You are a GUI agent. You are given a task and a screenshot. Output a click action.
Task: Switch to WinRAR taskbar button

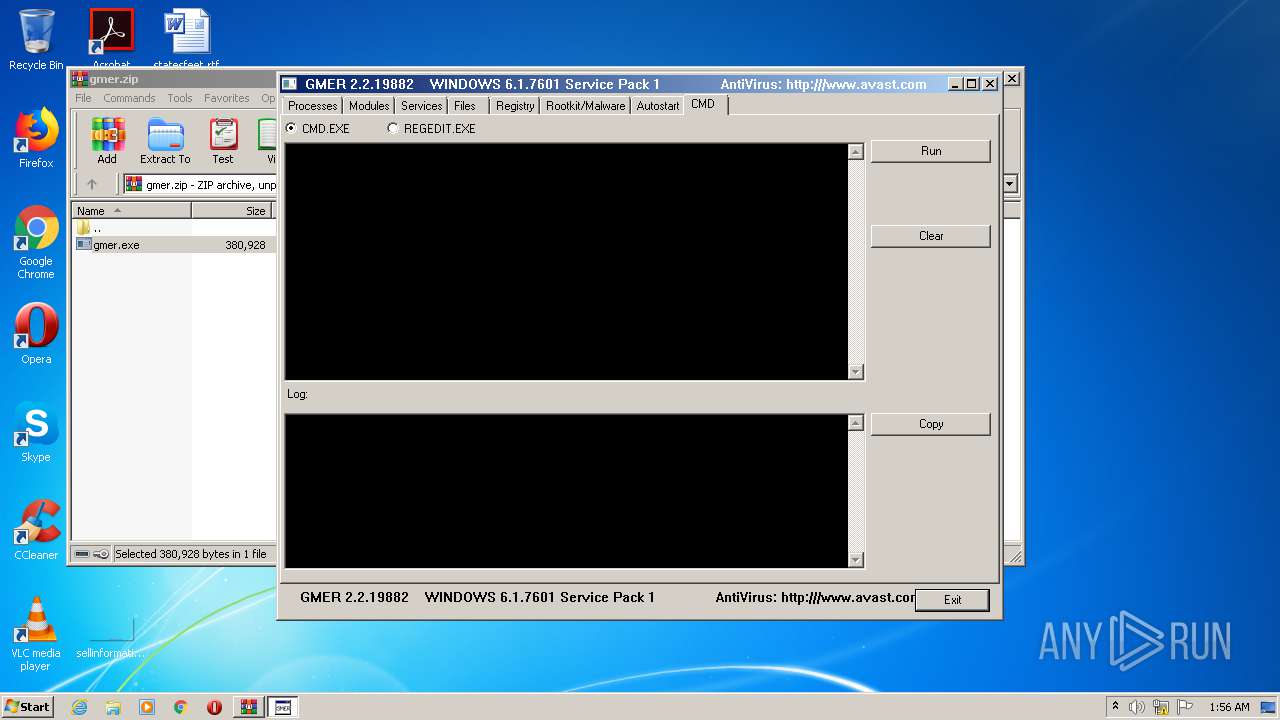pos(248,707)
